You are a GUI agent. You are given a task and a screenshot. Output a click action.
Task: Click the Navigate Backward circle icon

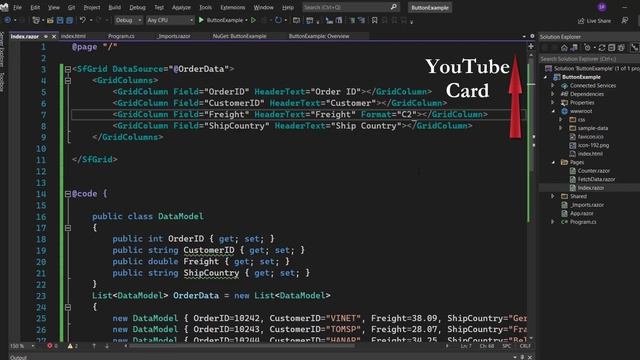coord(8,20)
